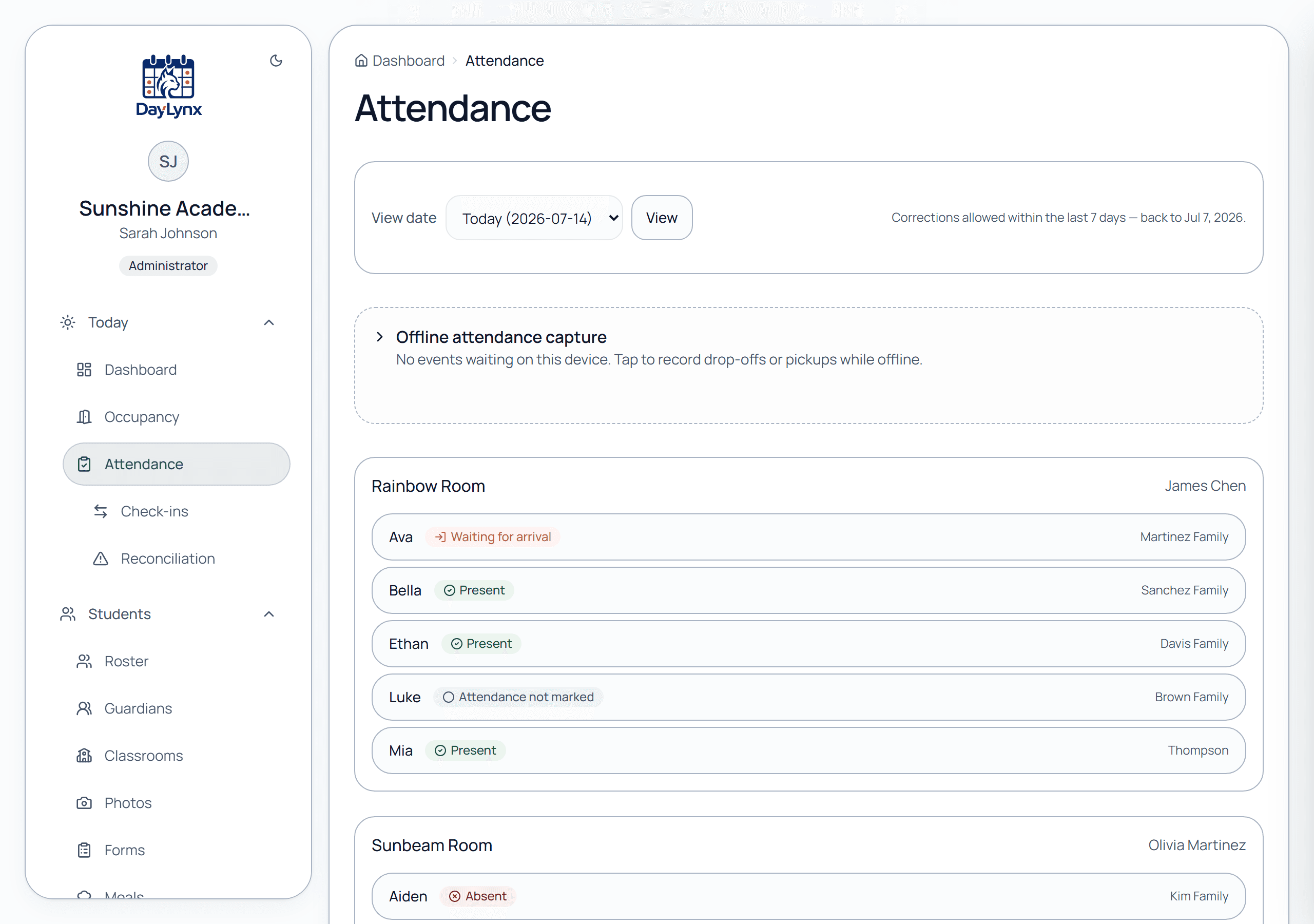This screenshot has height=924, width=1314.
Task: Click the Rainbow Room heading
Action: (428, 486)
